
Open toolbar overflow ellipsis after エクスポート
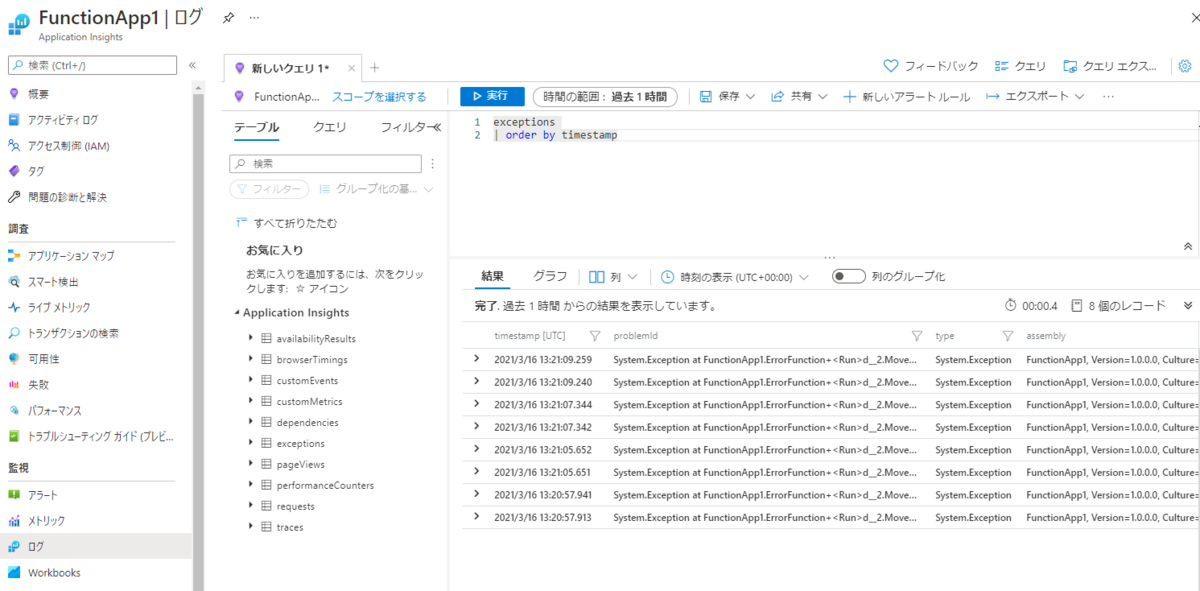tap(1108, 97)
